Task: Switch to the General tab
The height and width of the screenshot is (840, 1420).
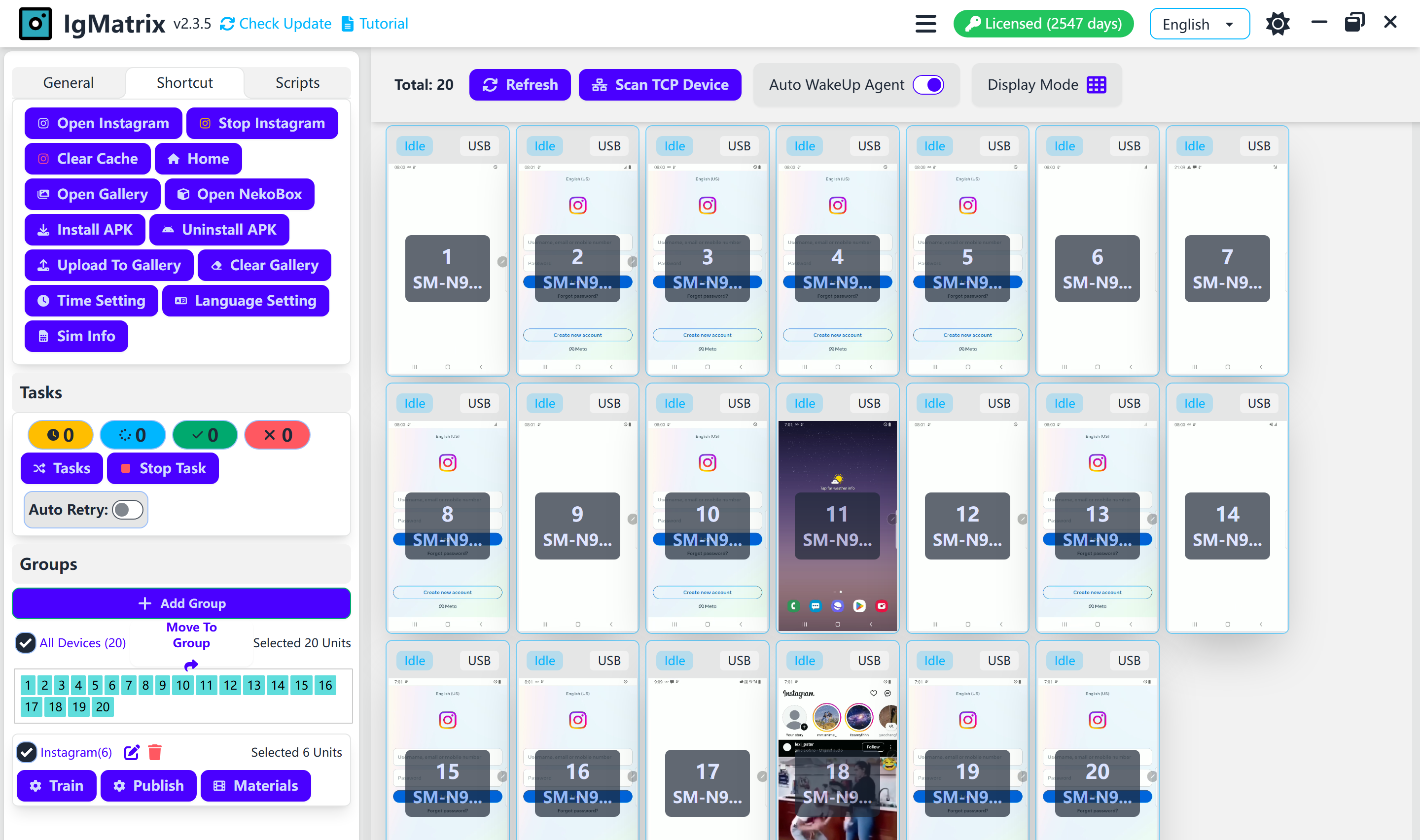Action: pyautogui.click(x=68, y=82)
